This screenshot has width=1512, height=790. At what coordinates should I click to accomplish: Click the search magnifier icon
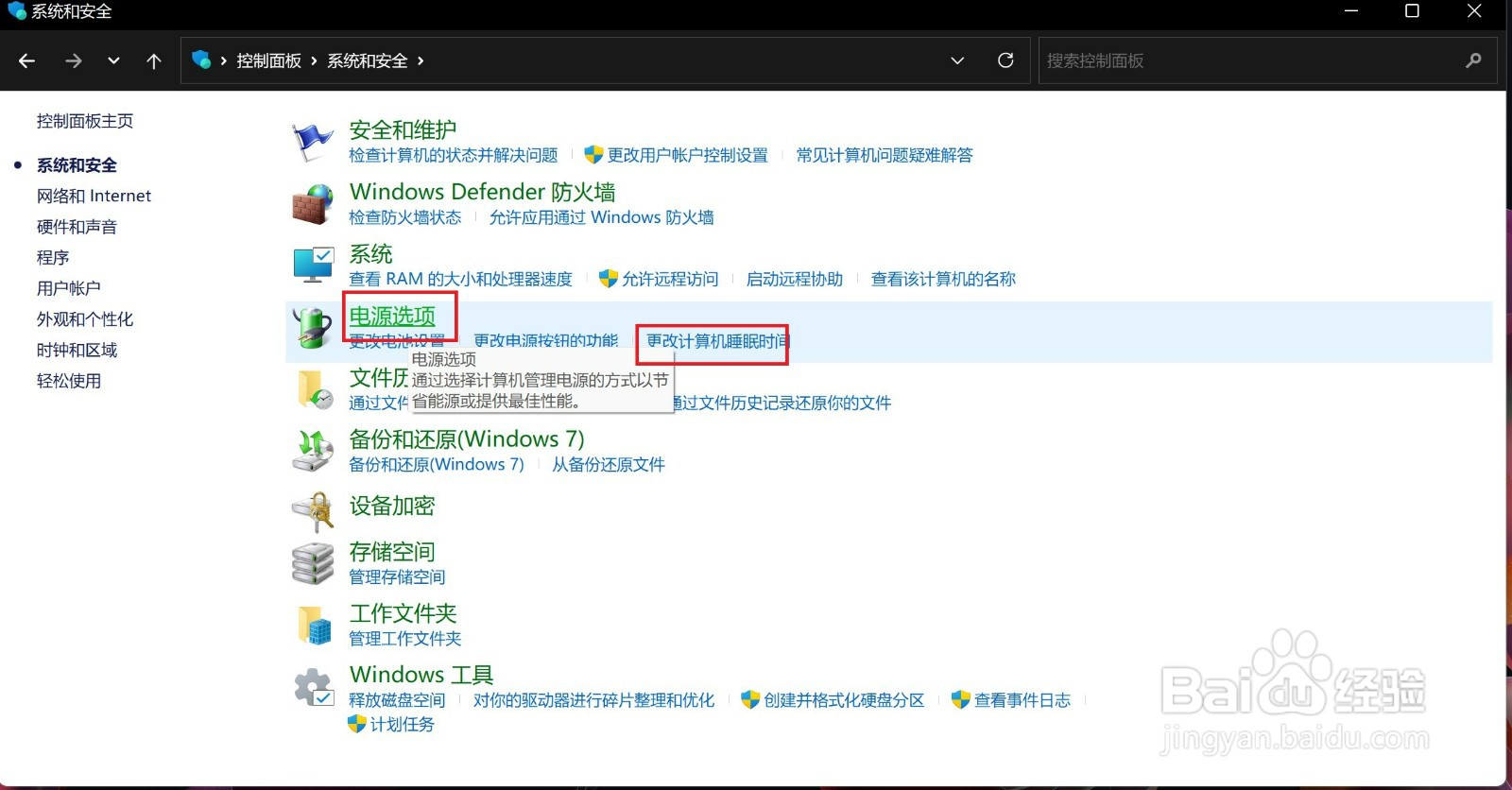click(x=1473, y=60)
